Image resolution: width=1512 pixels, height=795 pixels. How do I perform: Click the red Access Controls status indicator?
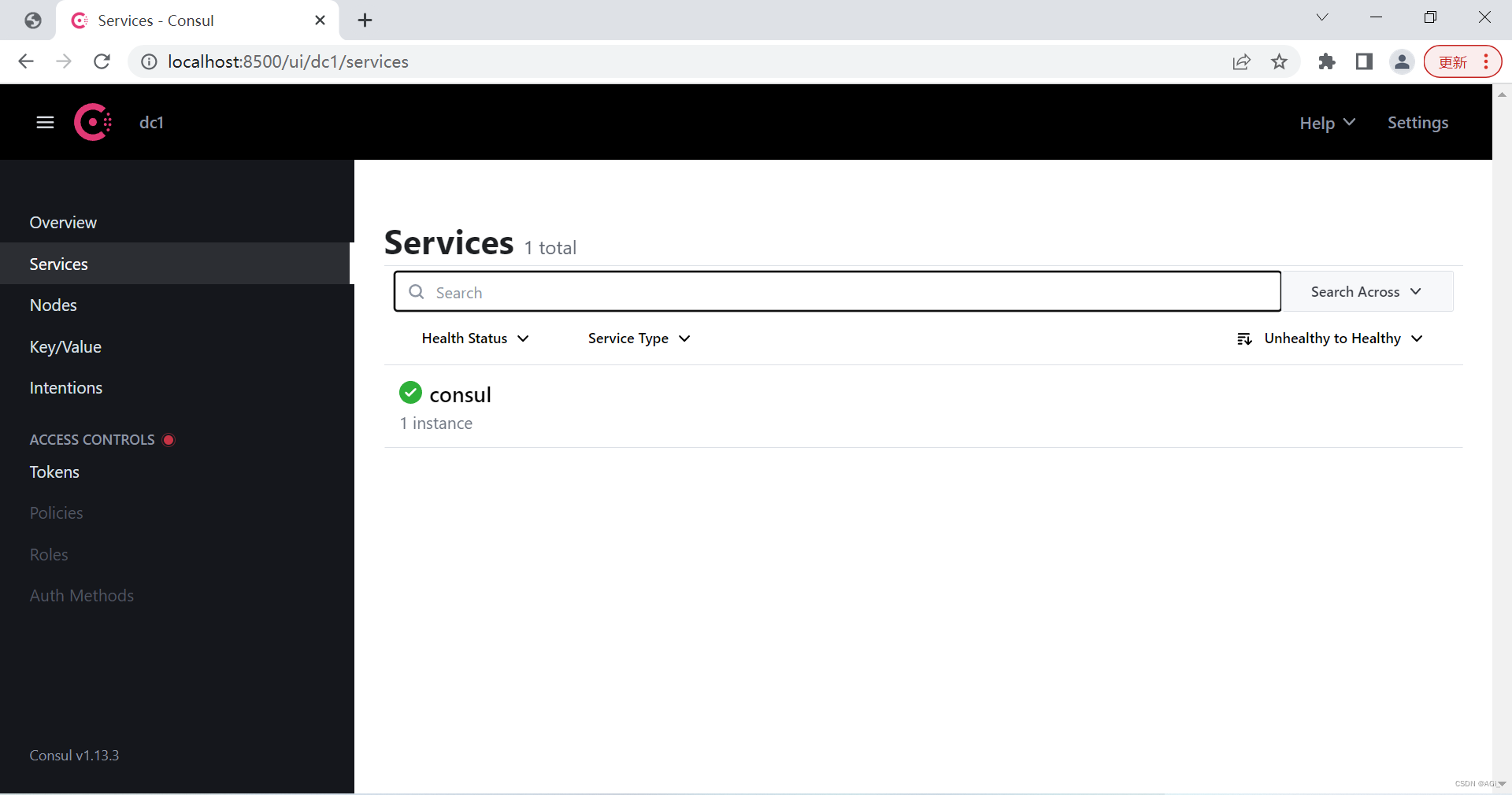pos(169,440)
